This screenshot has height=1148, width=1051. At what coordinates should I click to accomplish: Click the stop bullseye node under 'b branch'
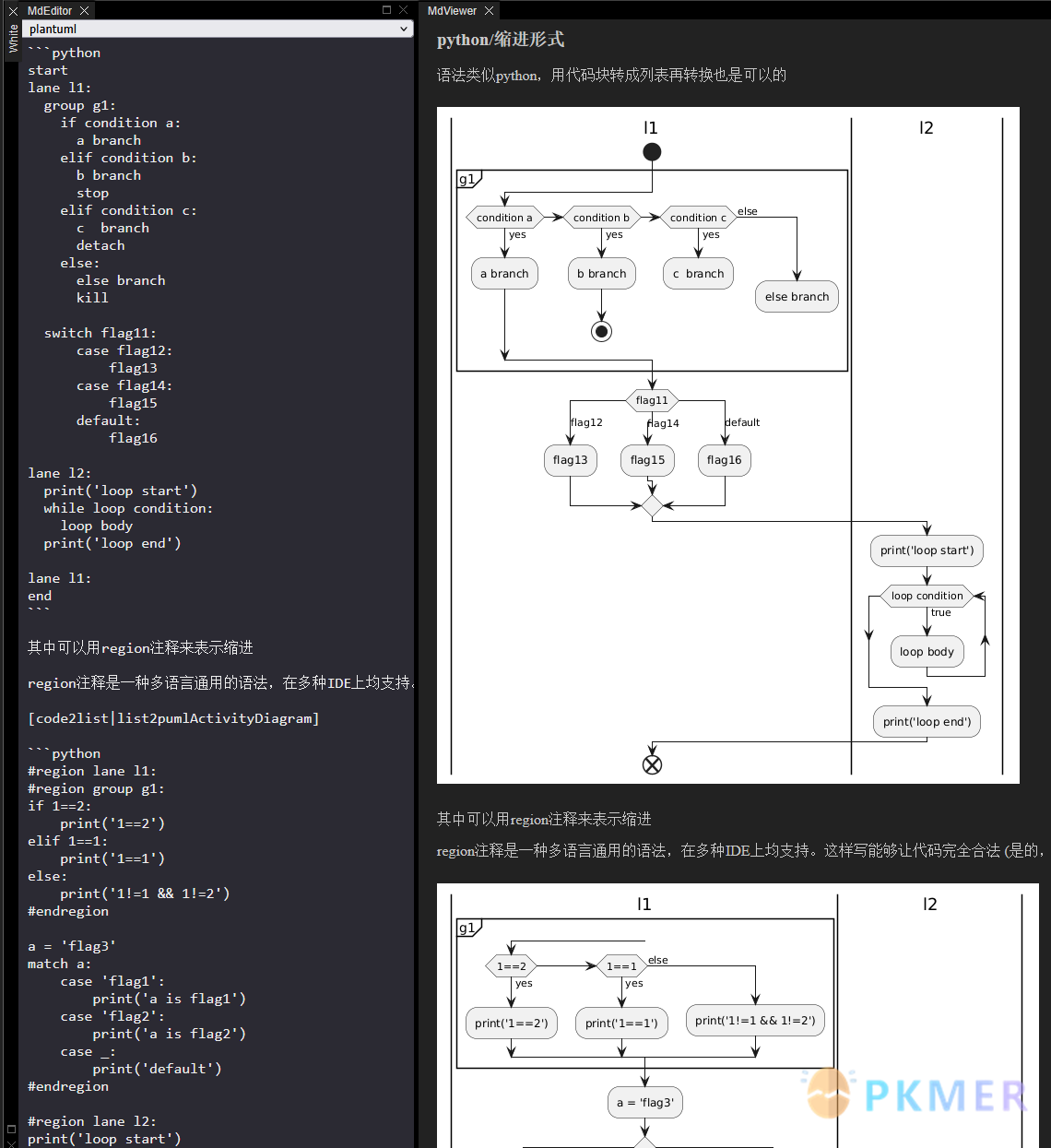coord(601,331)
